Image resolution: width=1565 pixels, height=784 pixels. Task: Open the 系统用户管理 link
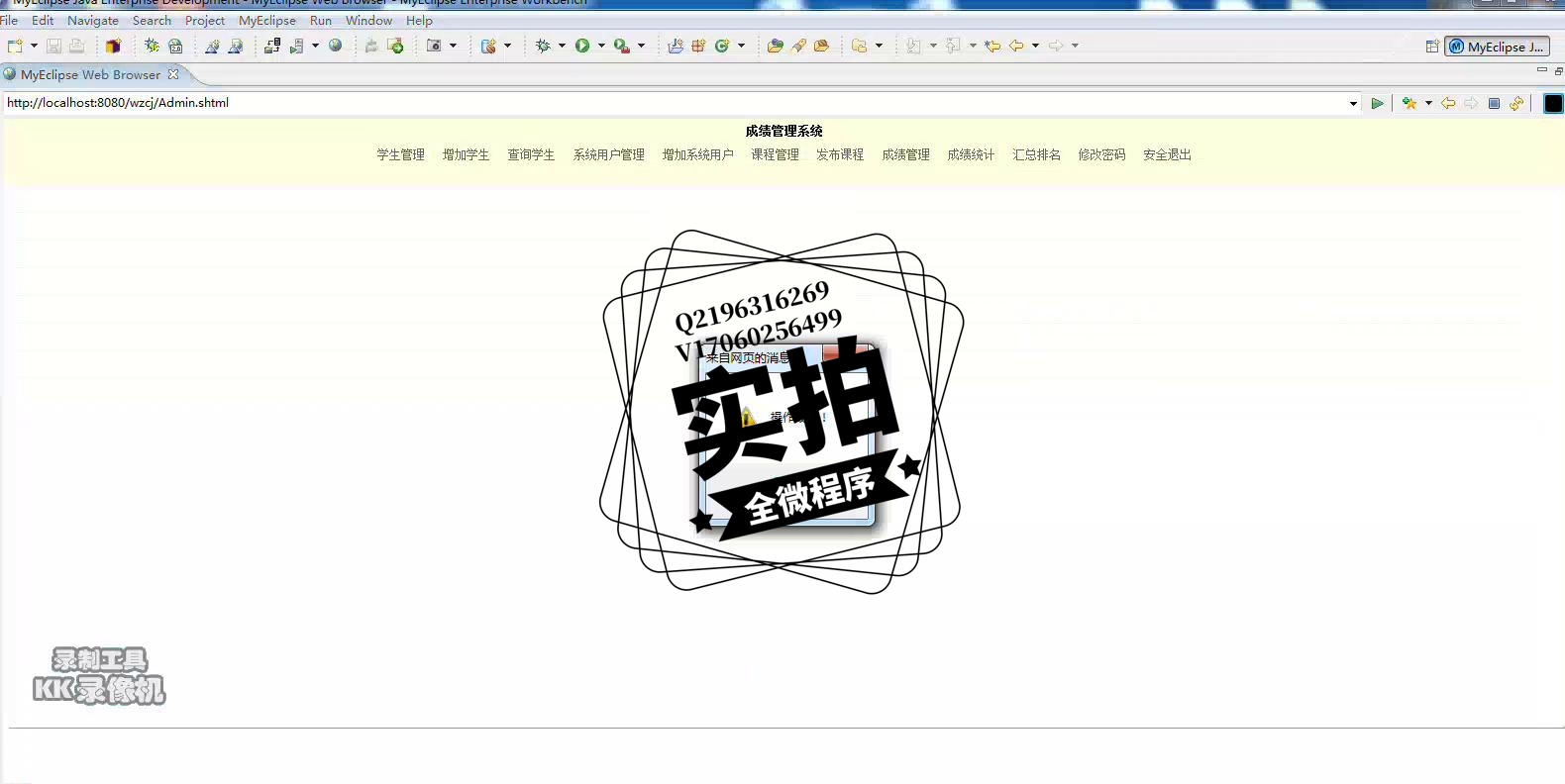[x=608, y=154]
